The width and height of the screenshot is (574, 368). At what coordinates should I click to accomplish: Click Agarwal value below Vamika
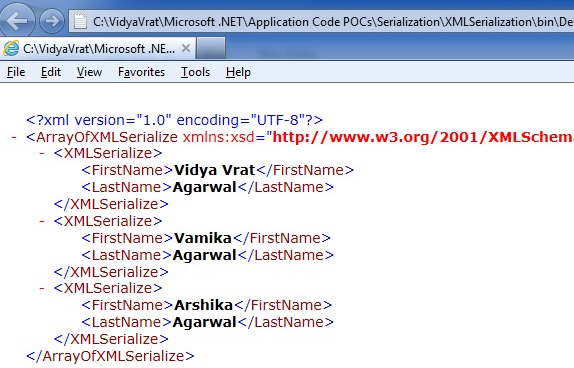(205, 255)
